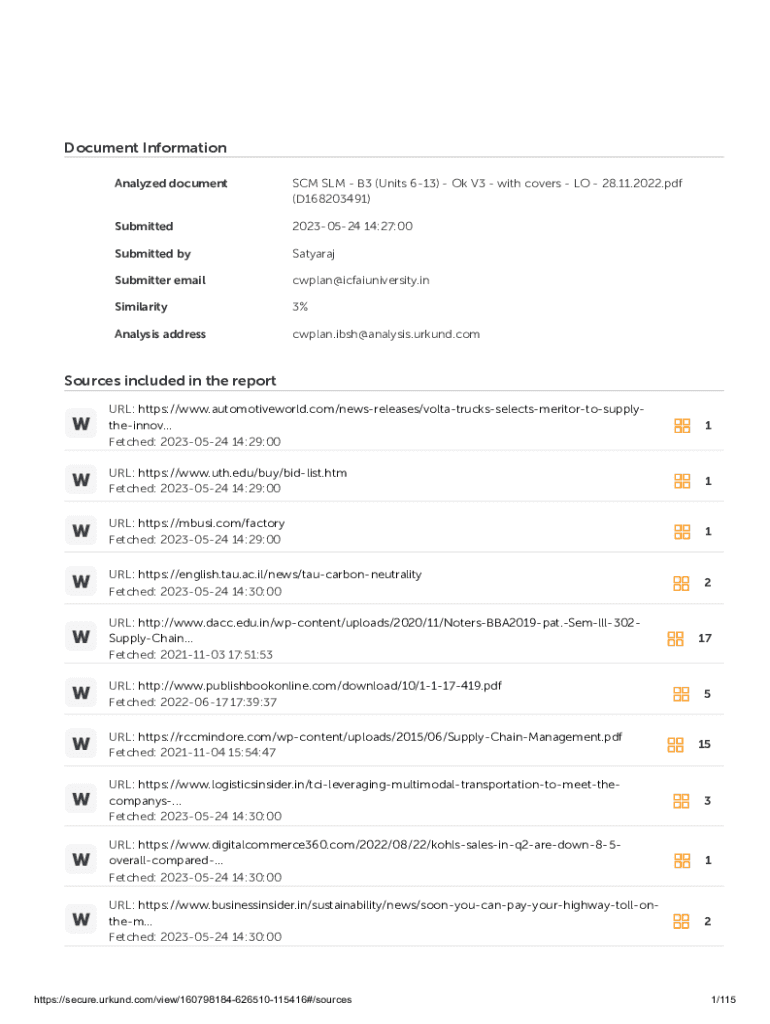This screenshot has width=770, height=1024.
Task: Select the analyzed document file name
Action: [x=478, y=183]
